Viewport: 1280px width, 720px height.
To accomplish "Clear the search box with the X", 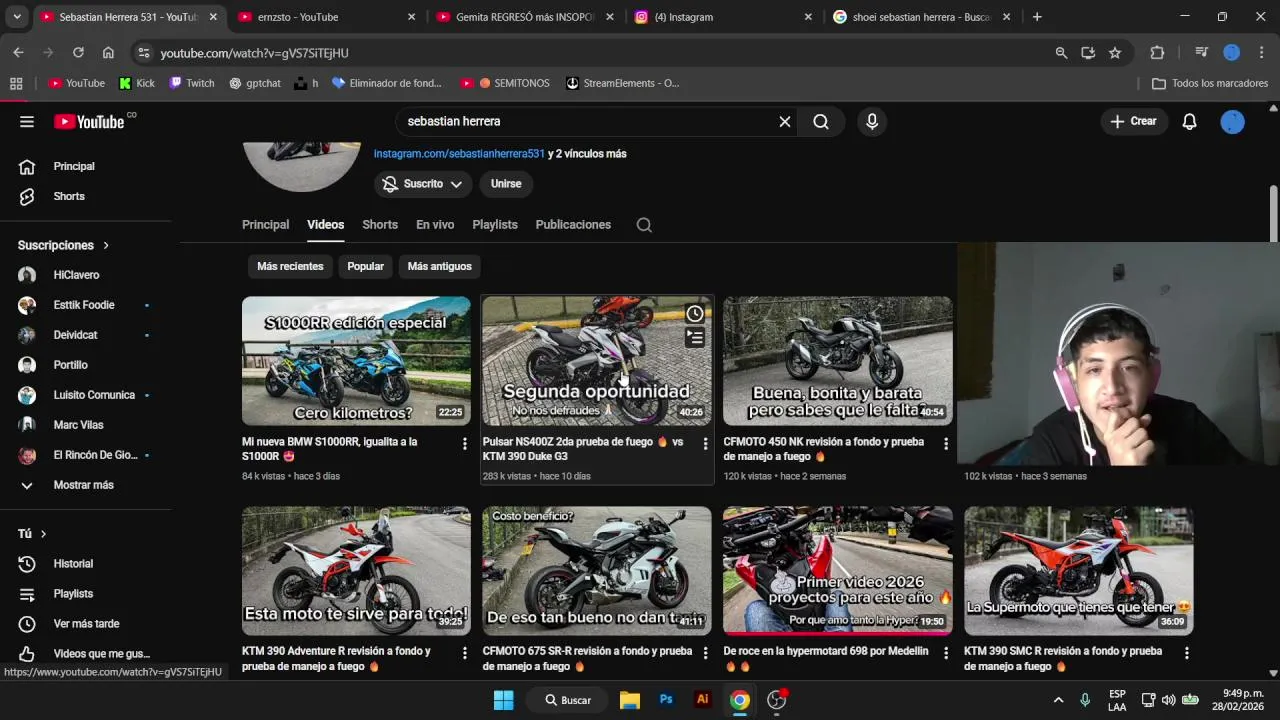I will tap(785, 122).
